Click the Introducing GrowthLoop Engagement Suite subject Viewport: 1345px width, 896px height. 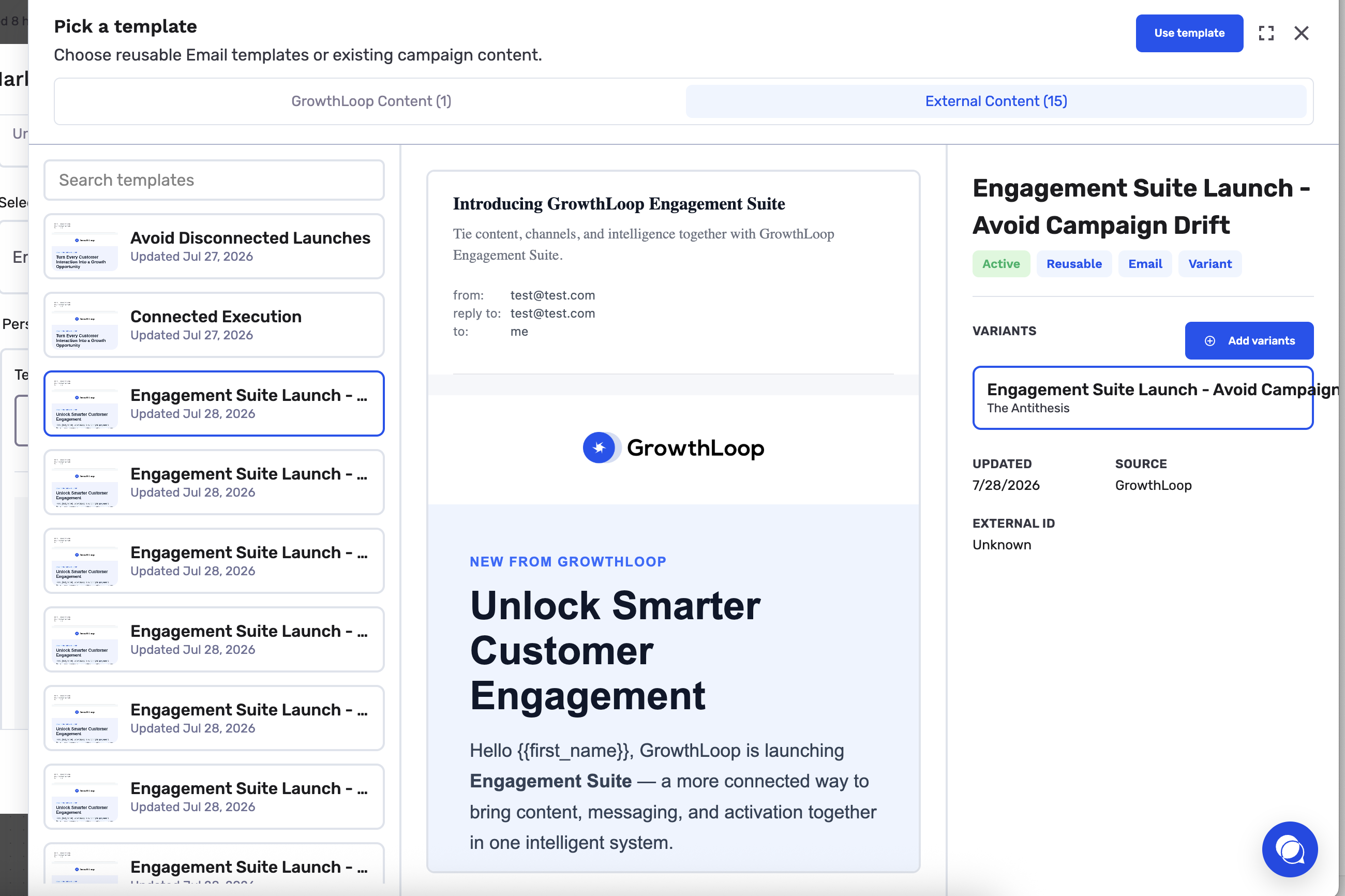click(619, 204)
